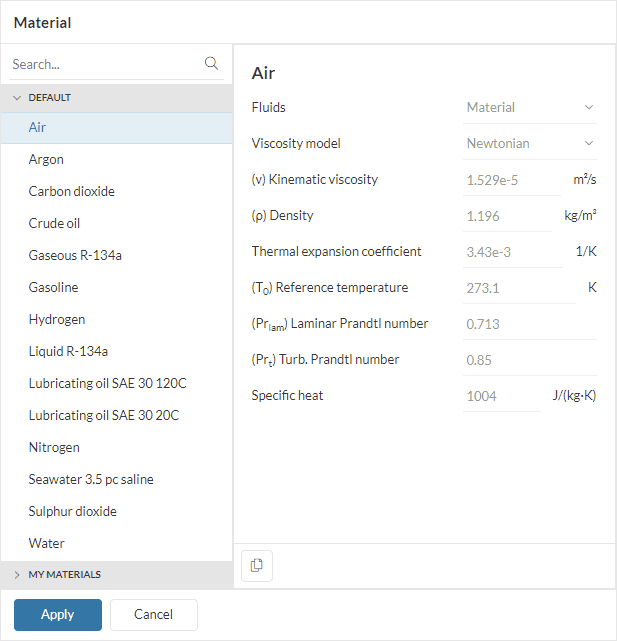This screenshot has width=617, height=641.
Task: Click the Density value field
Action: tap(507, 216)
